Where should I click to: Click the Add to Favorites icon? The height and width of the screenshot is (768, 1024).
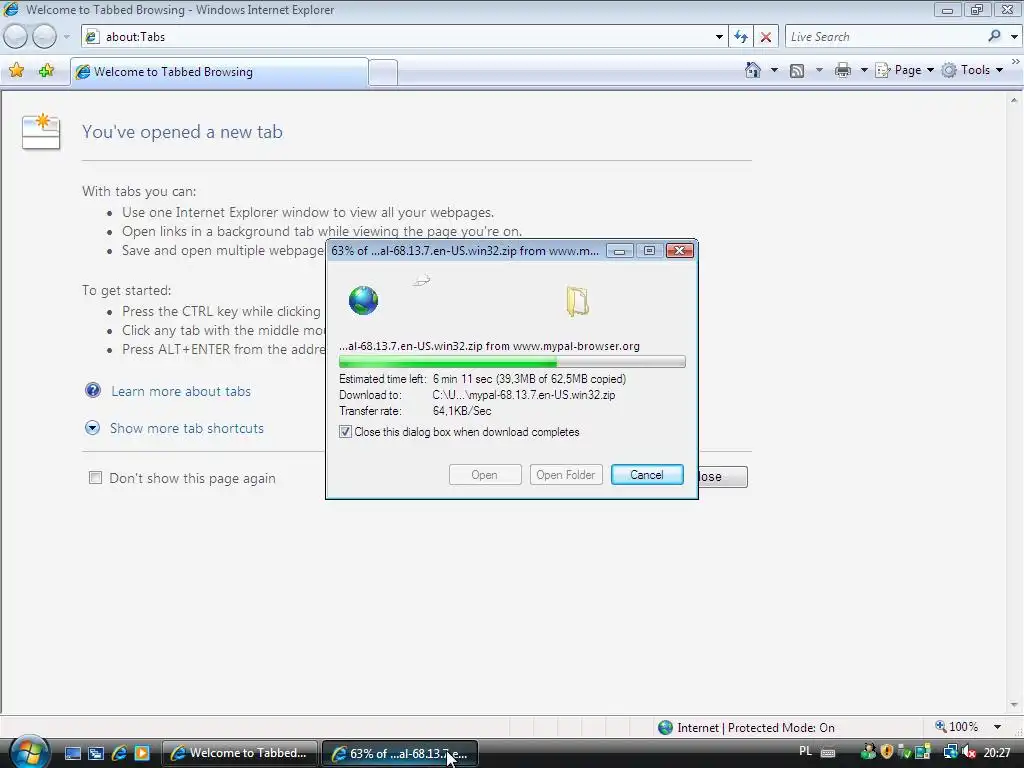click(46, 71)
